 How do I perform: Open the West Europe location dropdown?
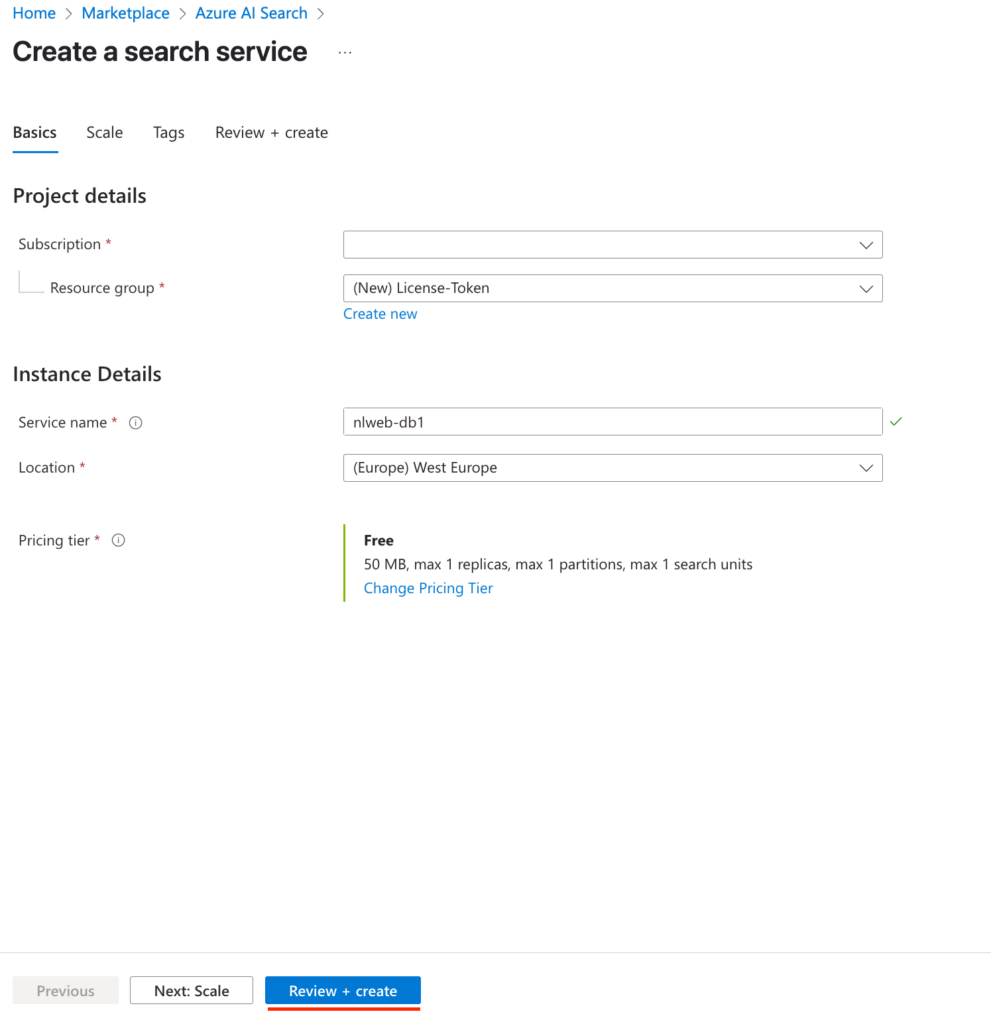(x=613, y=468)
